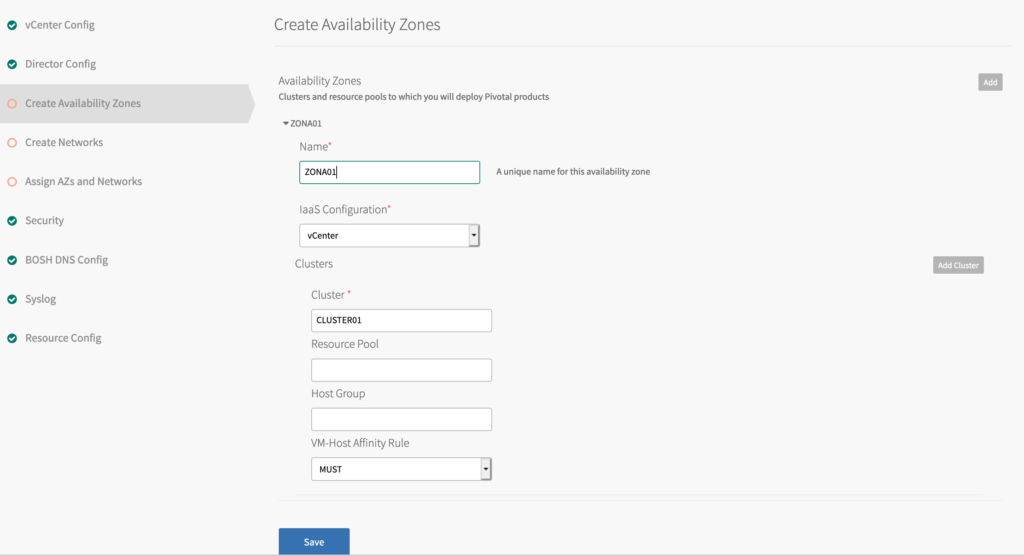Viewport: 1024px width, 556px height.
Task: Click the Security green check icon
Action: 12,221
